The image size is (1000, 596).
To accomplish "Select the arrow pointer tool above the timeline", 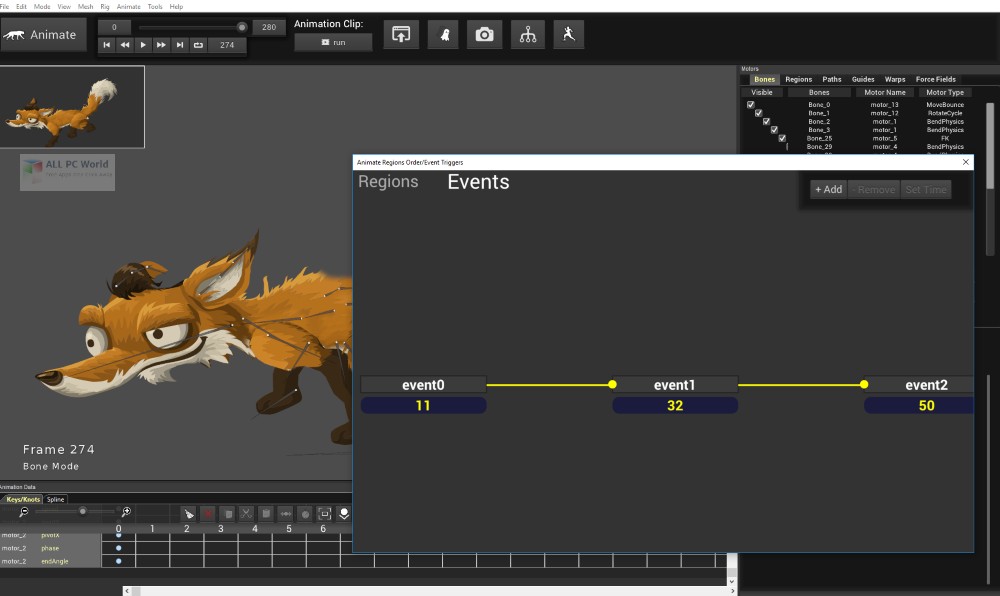I will coord(189,512).
